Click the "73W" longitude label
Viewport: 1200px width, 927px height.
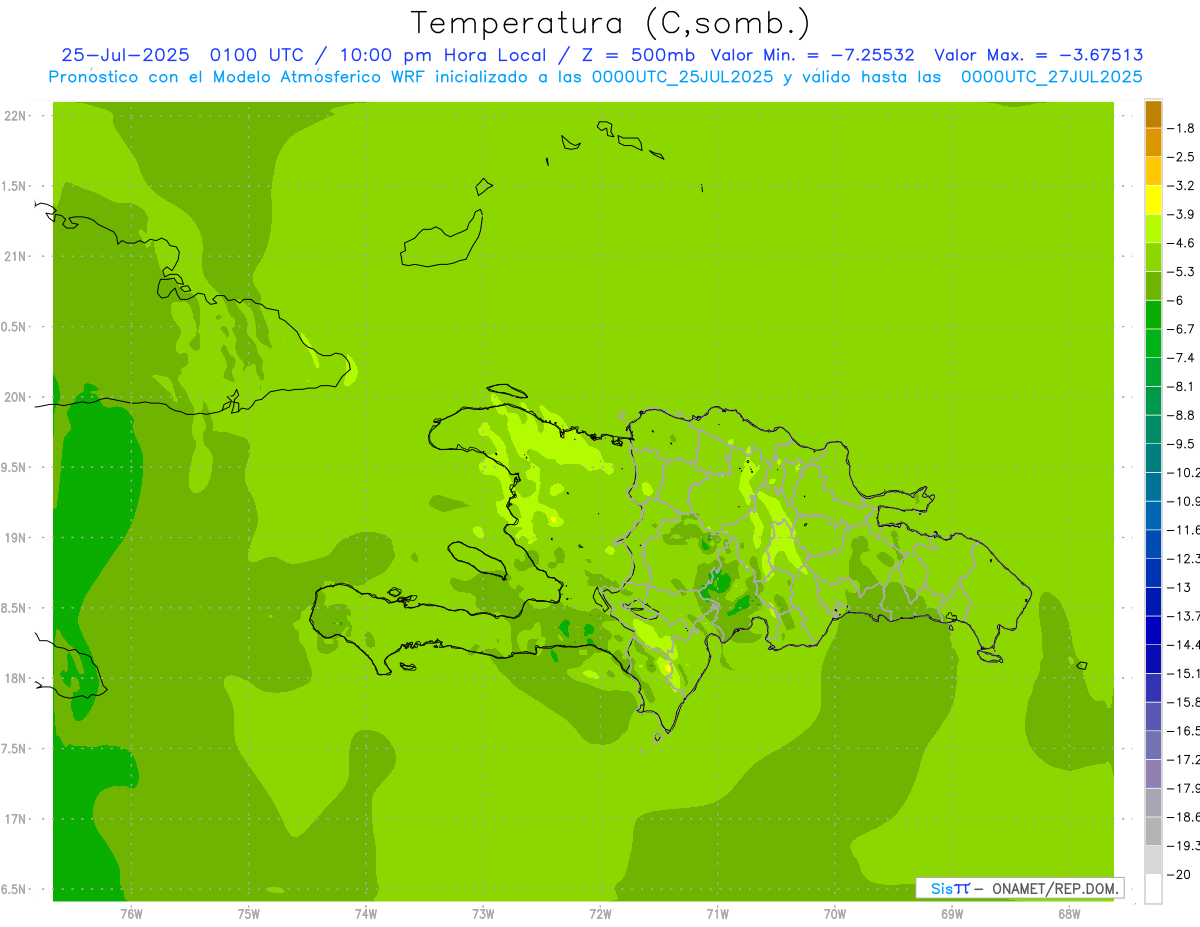pos(483,914)
